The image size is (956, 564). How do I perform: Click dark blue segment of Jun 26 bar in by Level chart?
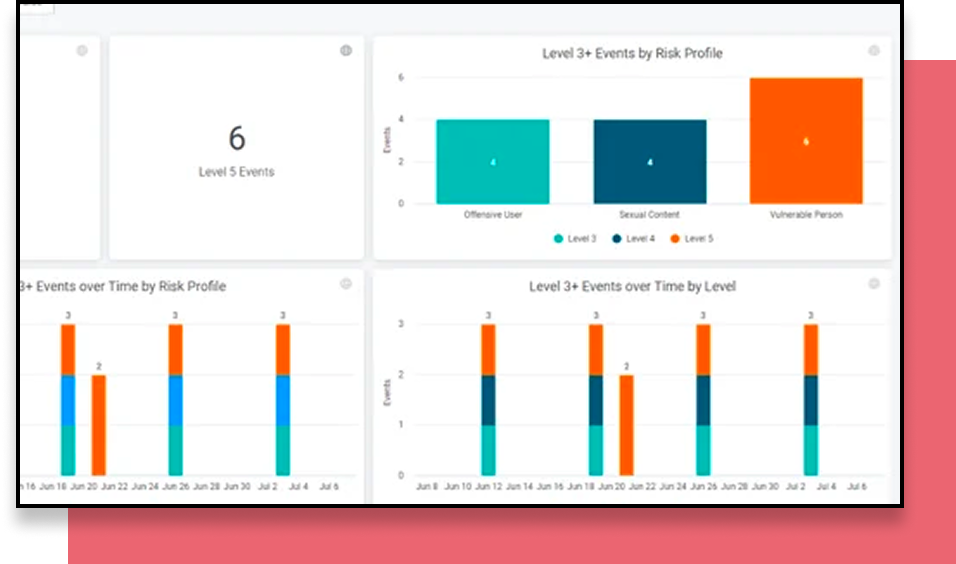coord(703,400)
